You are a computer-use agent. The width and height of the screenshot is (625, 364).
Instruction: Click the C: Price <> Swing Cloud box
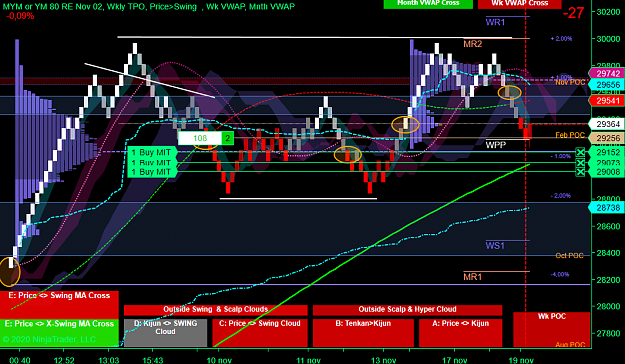260,333
